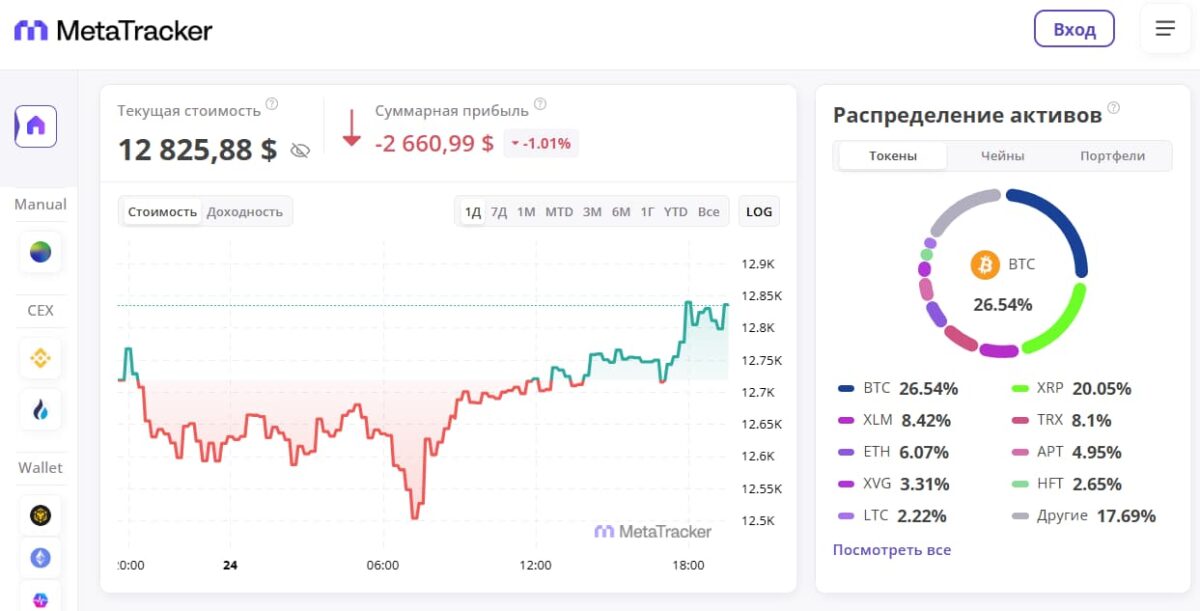1200x611 pixels.
Task: Select the Ethereum wallet icon
Action: (40, 558)
